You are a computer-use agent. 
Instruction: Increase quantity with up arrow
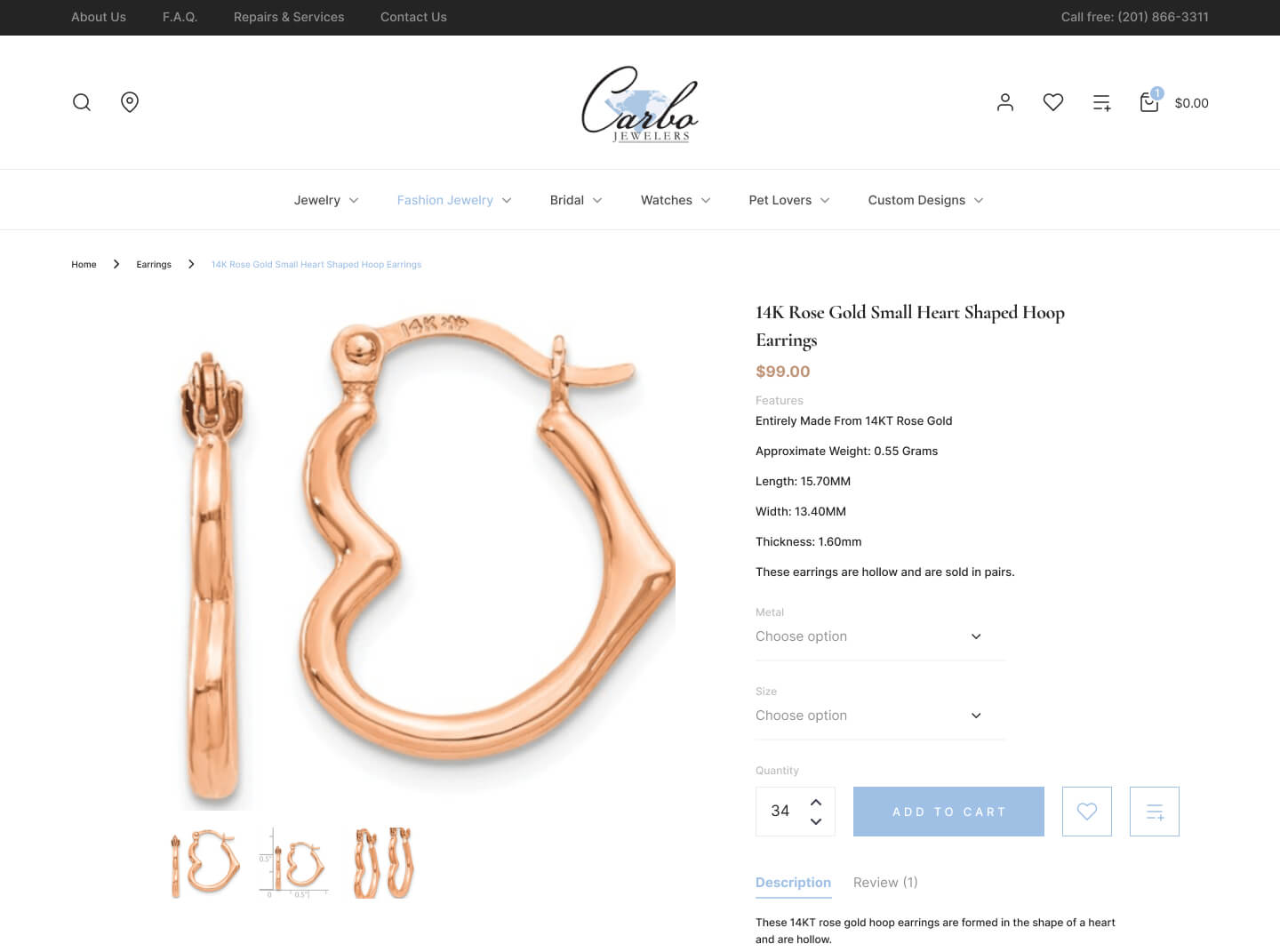tap(816, 802)
